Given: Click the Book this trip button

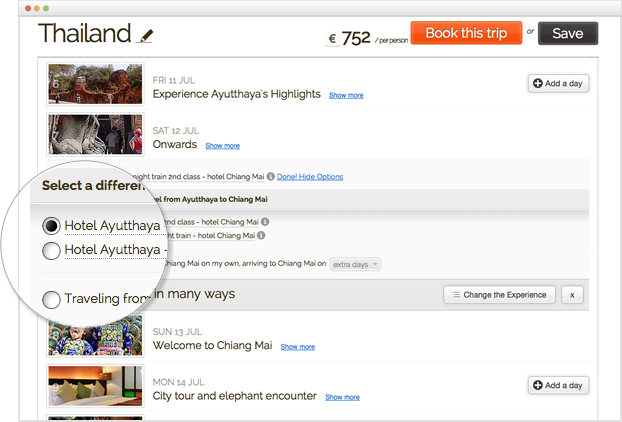Looking at the screenshot, I should [466, 33].
